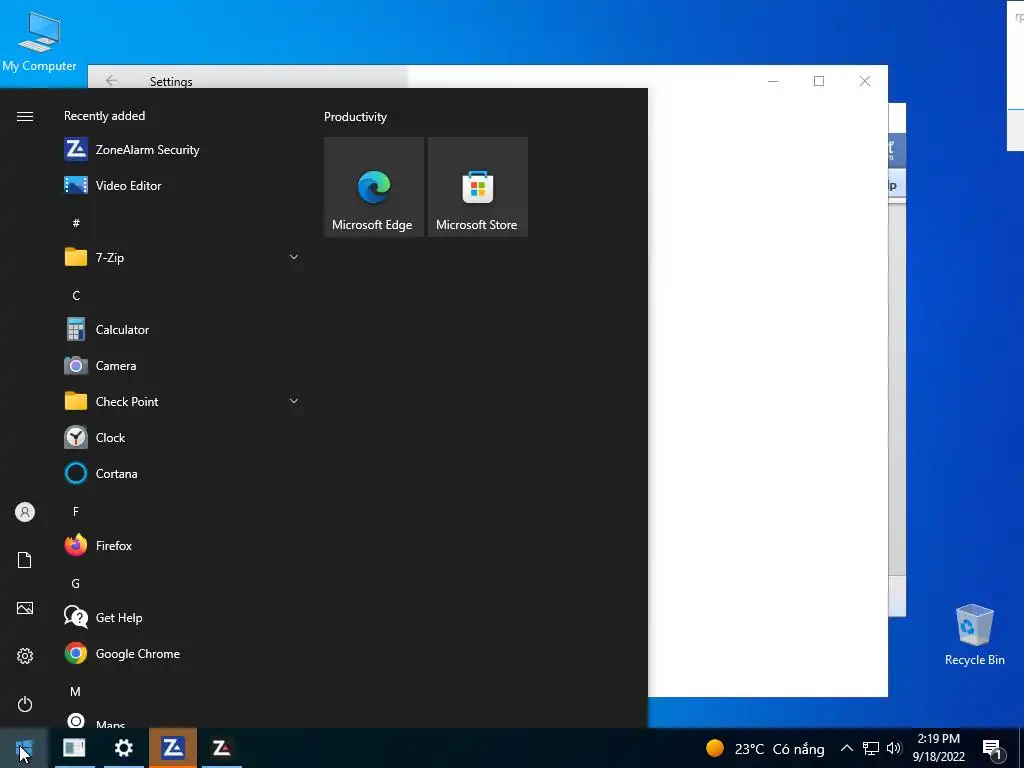The height and width of the screenshot is (768, 1024).
Task: Click the Check Point folder icon
Action: (x=76, y=401)
